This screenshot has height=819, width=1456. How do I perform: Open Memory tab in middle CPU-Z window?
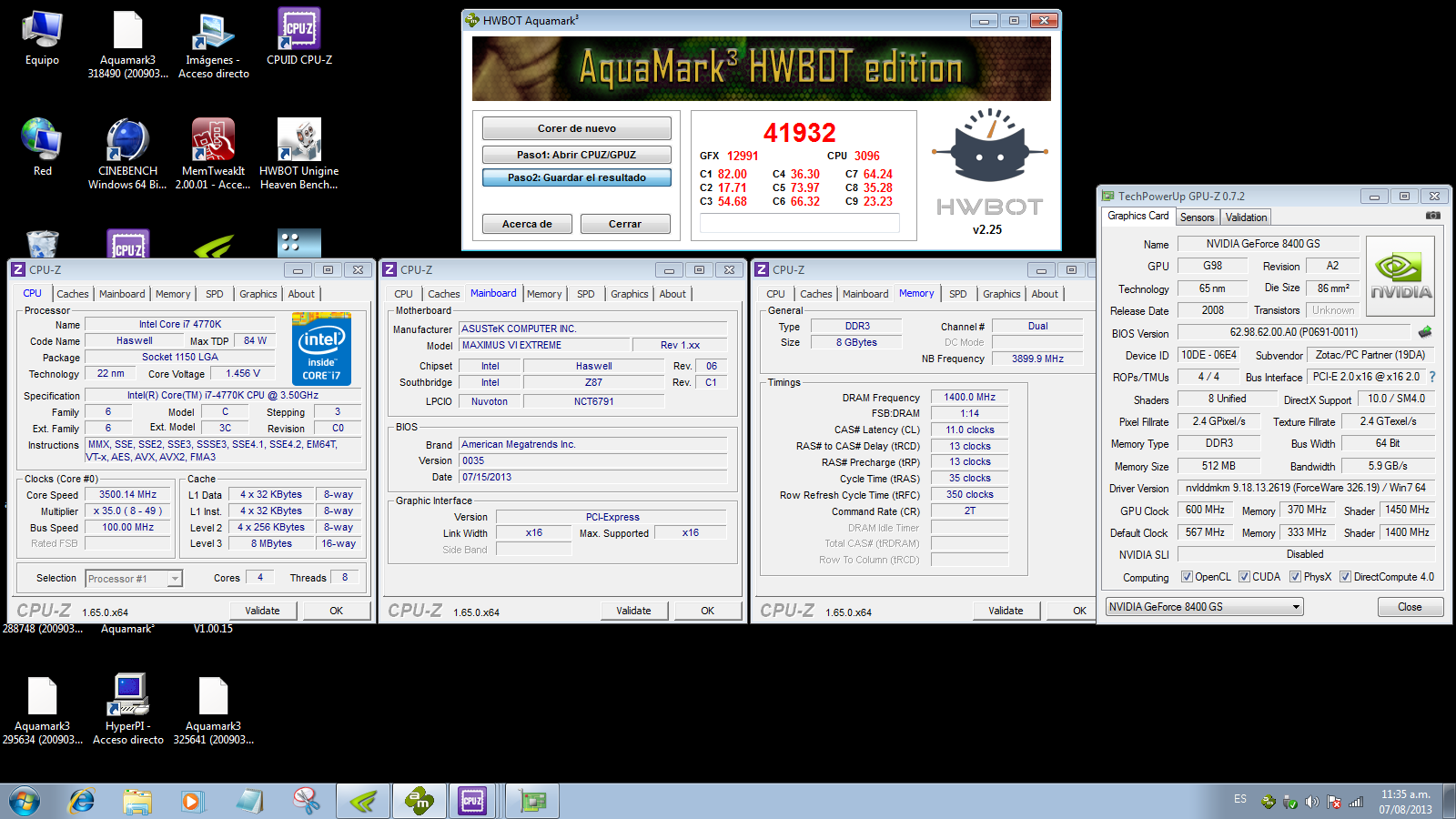[544, 294]
